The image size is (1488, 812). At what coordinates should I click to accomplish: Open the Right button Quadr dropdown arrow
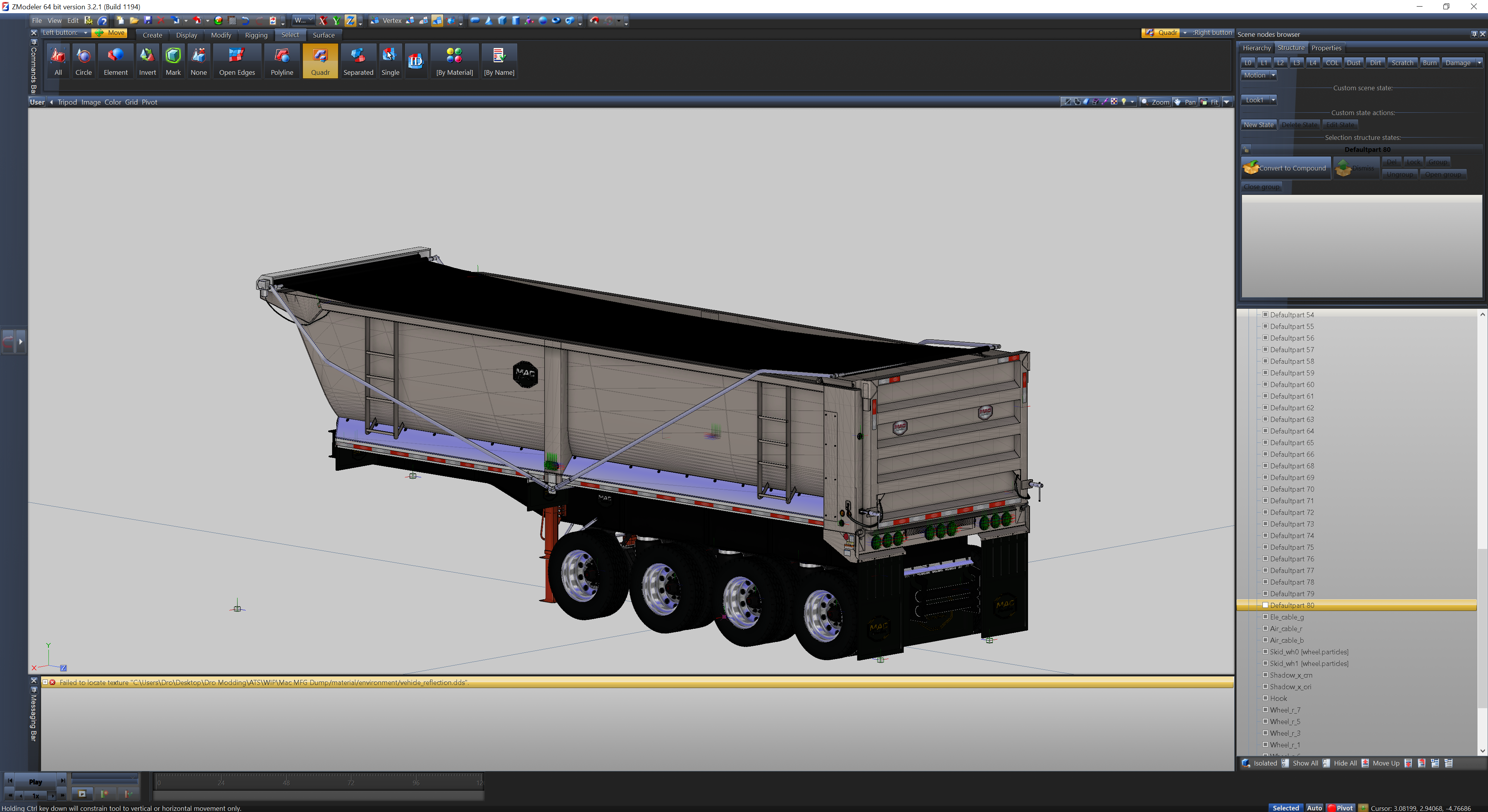[x=1185, y=33]
